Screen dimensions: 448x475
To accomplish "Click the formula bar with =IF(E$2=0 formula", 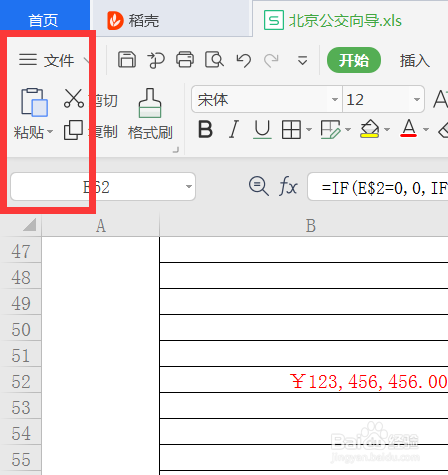I will pos(378,187).
